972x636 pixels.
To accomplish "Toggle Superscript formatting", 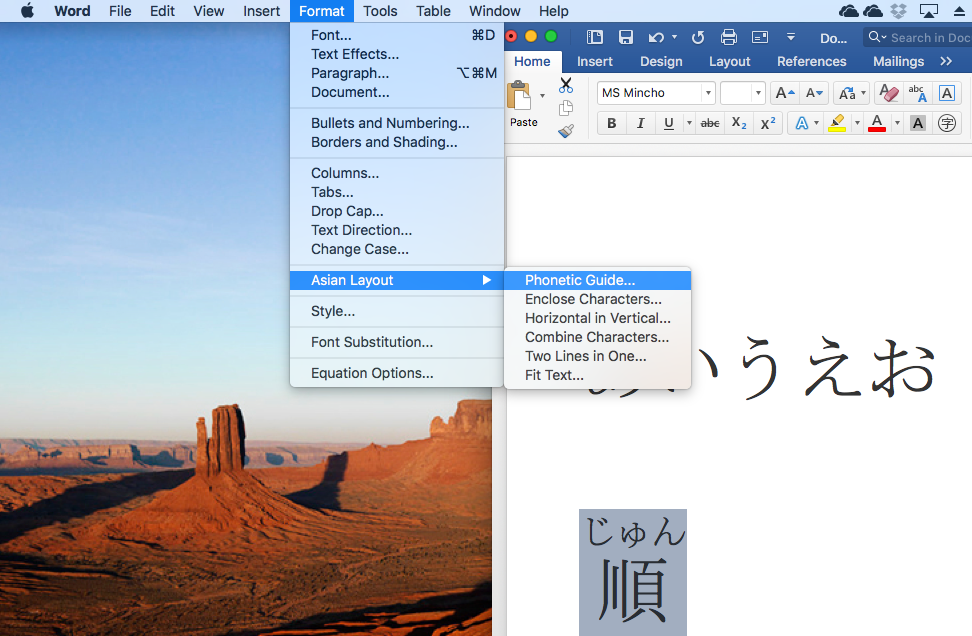I will pos(768,123).
